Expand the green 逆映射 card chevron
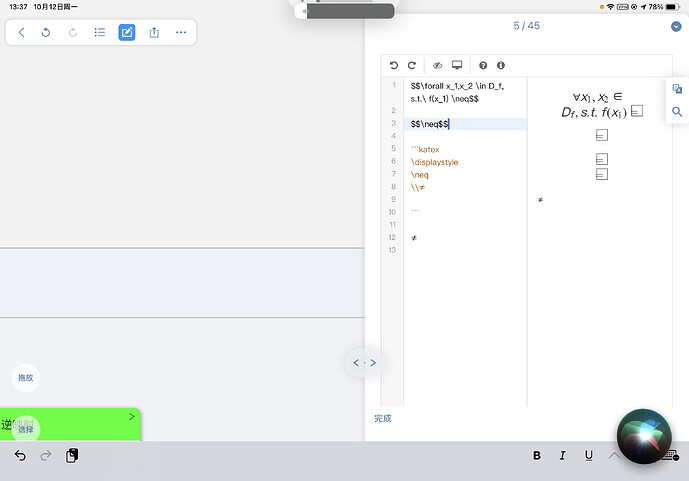This screenshot has width=689, height=481. click(x=132, y=417)
